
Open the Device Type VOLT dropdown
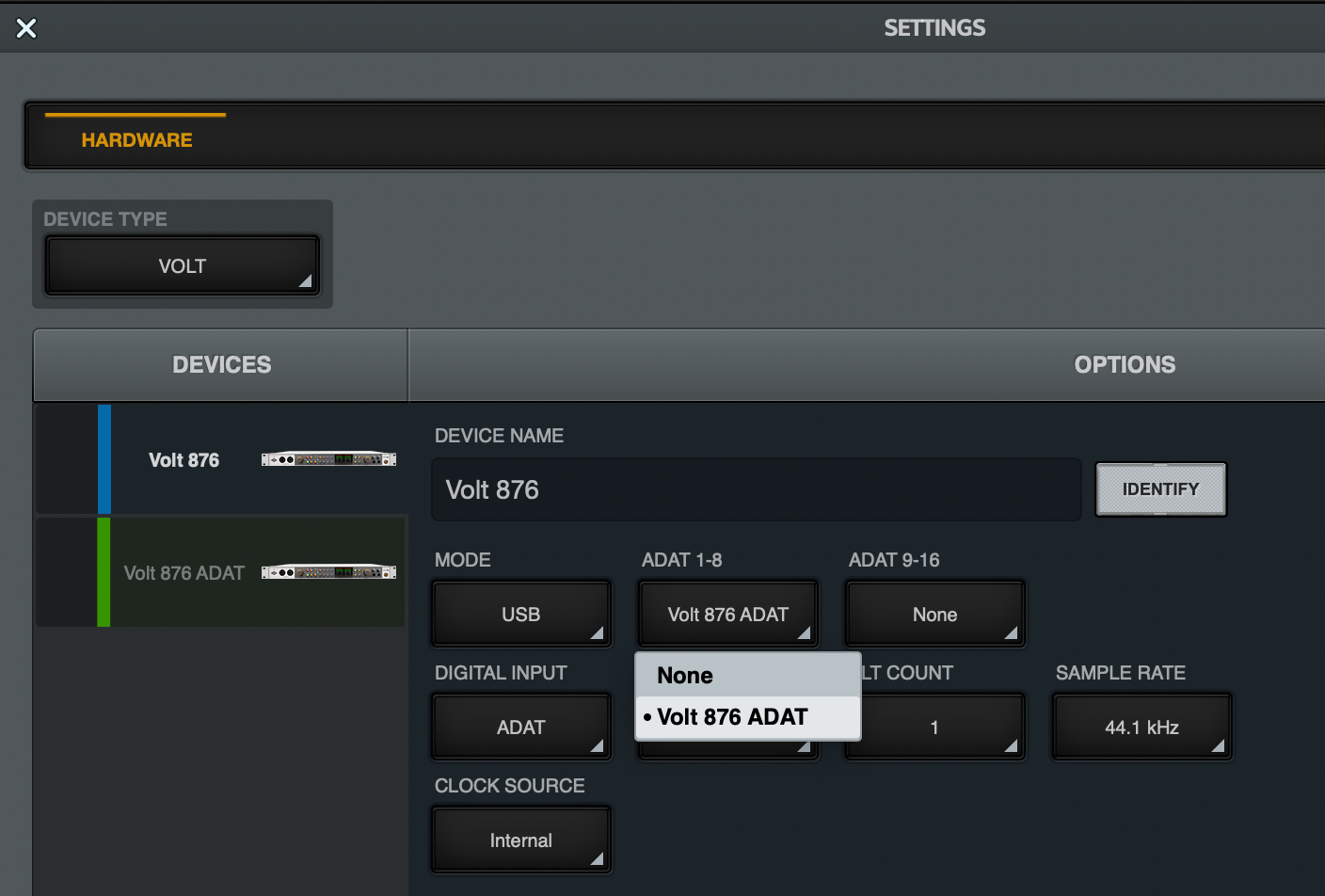pyautogui.click(x=183, y=266)
